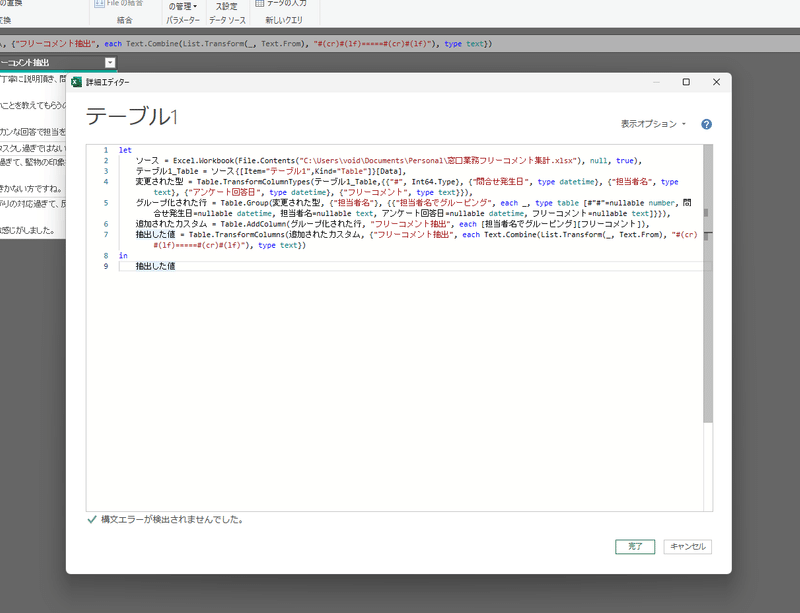Screen dimensions: 800x613
Task: Click the File の結合 icon in the ribbon
Action: point(99,3)
